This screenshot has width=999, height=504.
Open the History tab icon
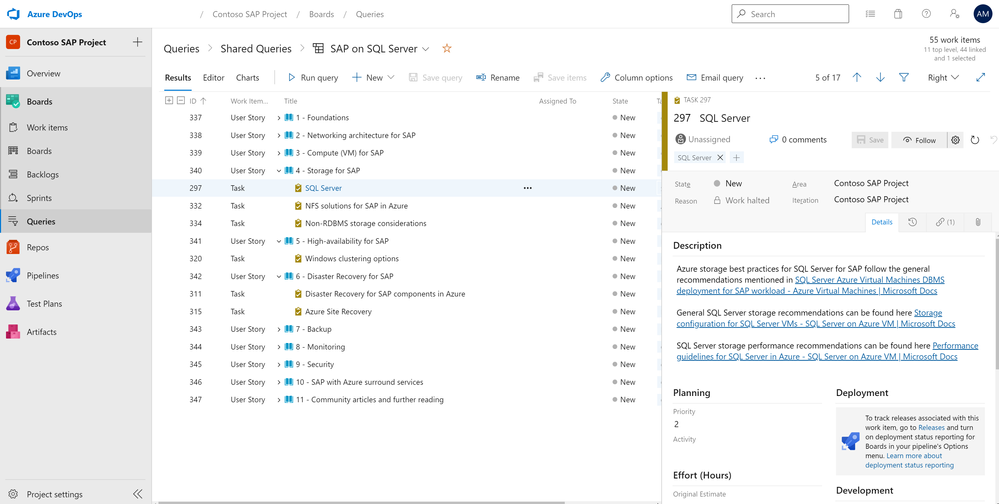click(x=912, y=222)
